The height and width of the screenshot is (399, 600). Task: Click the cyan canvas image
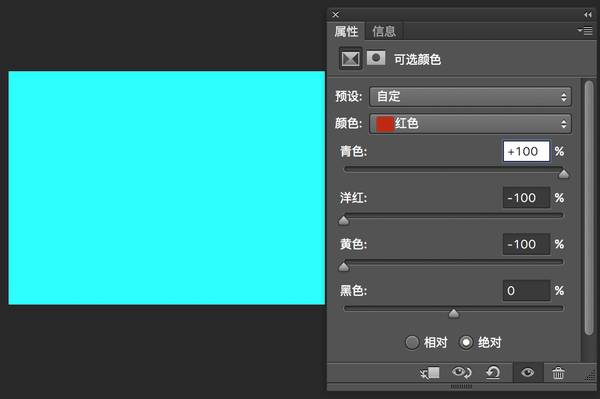167,188
